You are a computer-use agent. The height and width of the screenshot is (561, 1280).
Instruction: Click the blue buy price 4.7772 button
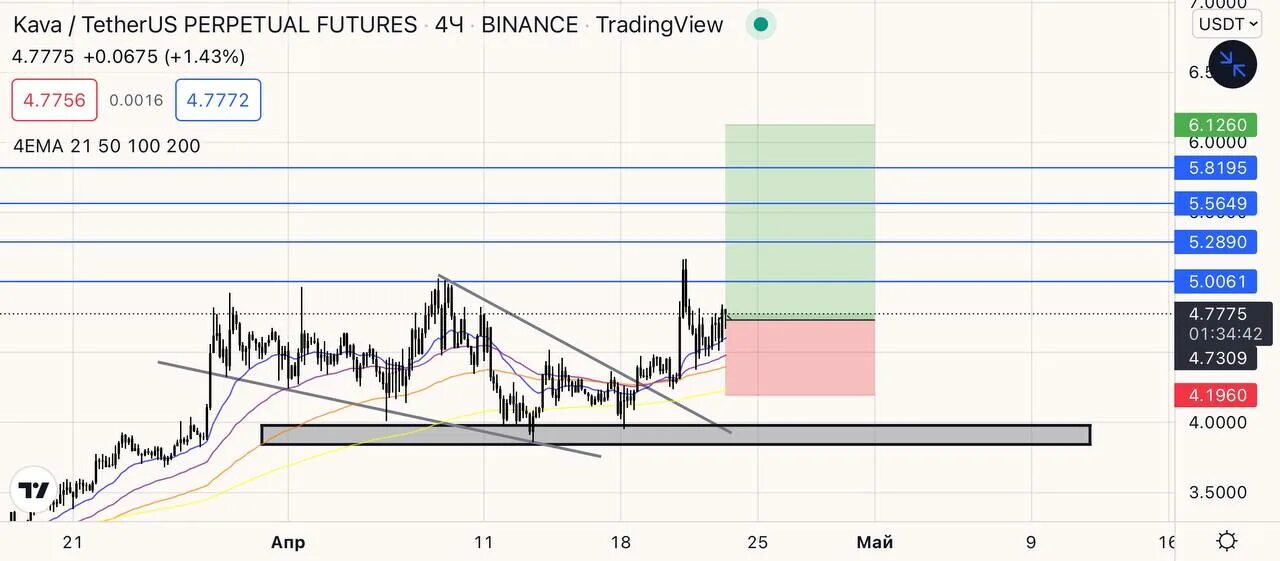point(218,100)
